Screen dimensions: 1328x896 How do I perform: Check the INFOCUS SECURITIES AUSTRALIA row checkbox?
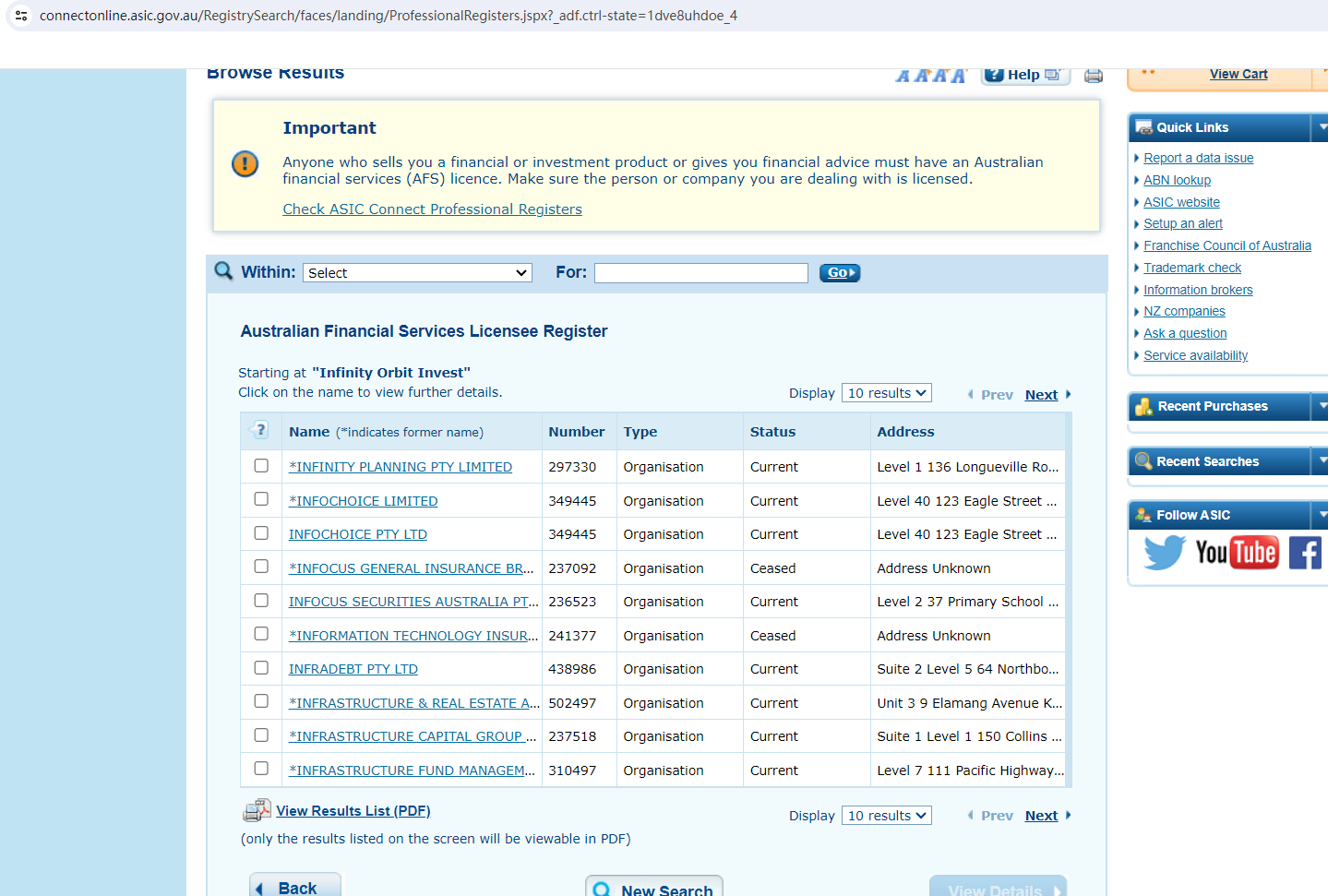tap(261, 601)
